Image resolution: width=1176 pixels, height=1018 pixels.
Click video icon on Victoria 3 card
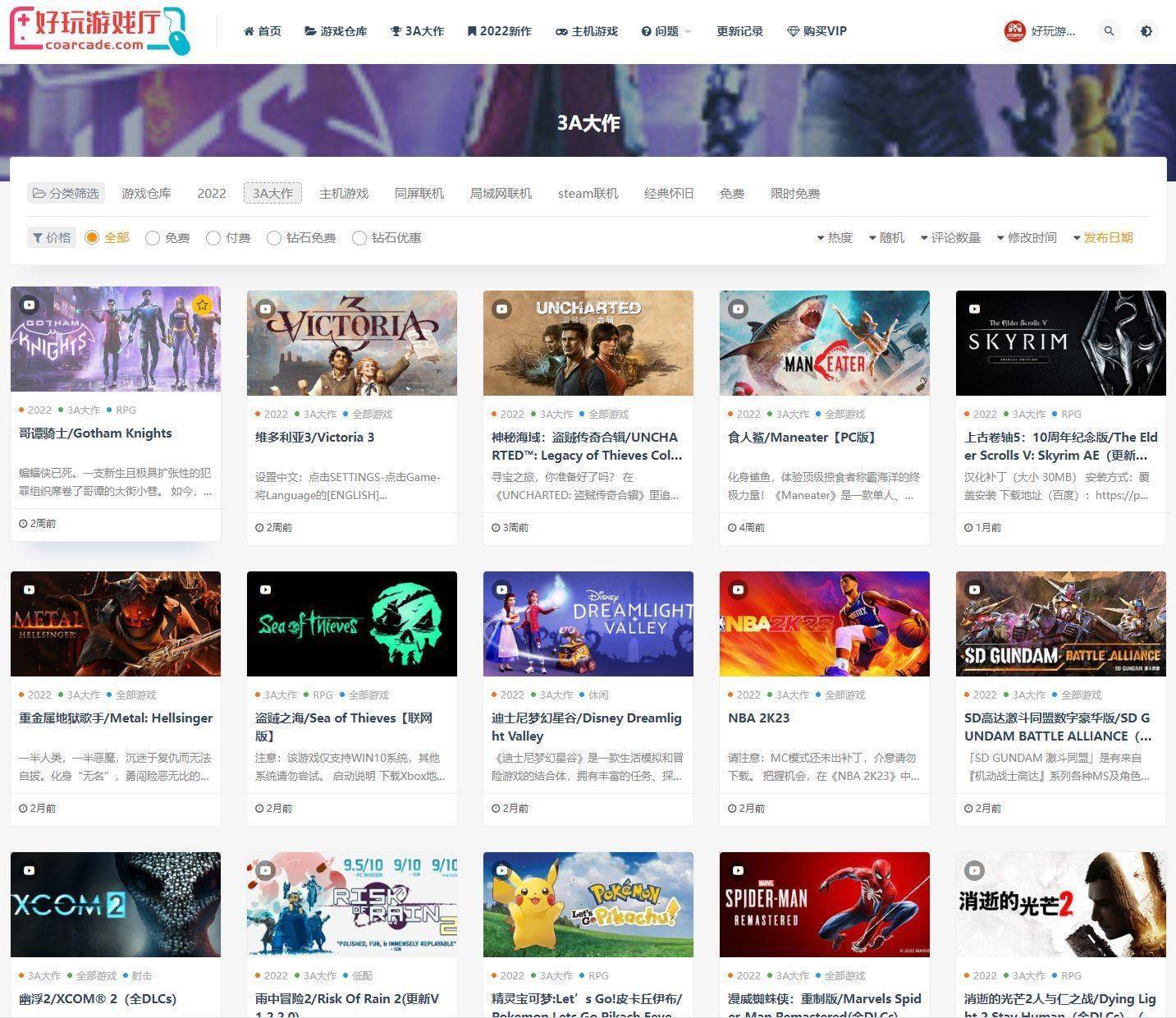pos(265,309)
